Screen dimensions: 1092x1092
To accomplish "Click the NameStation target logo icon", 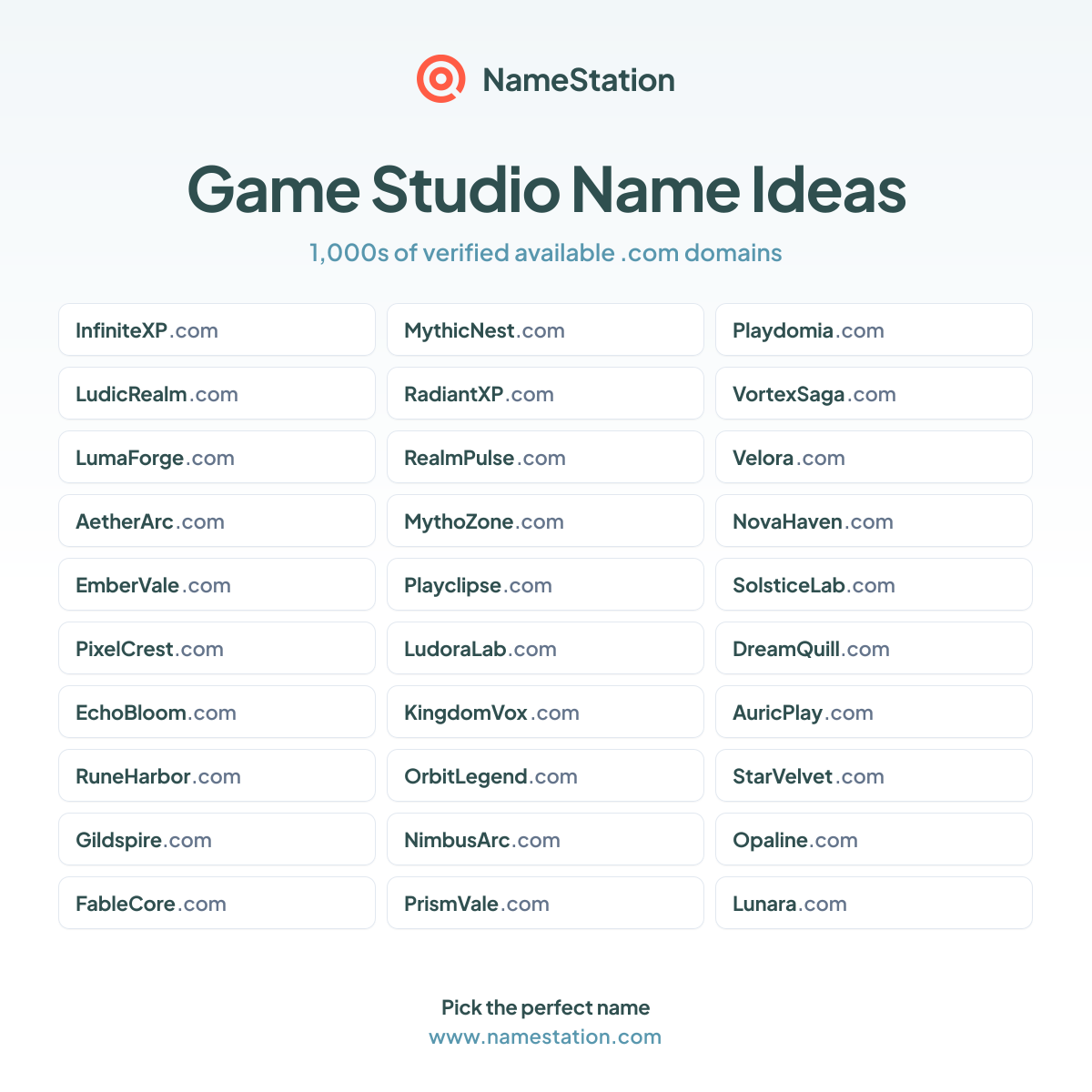I will [441, 79].
